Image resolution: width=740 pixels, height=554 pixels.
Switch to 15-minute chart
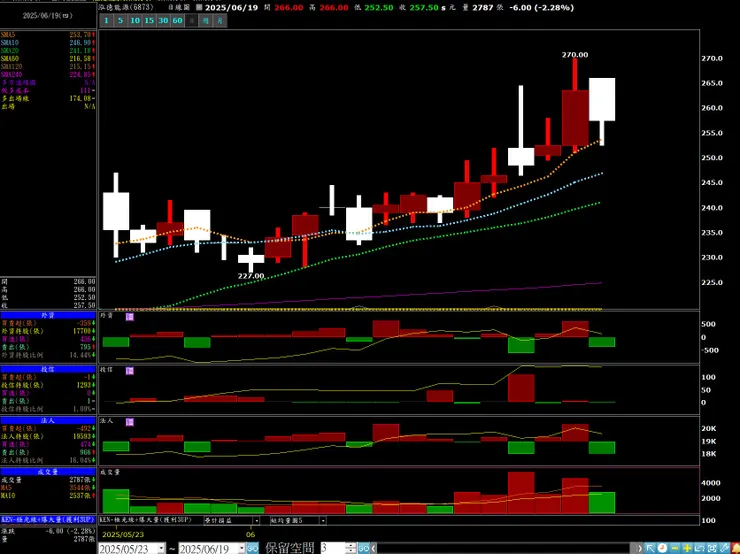149,20
